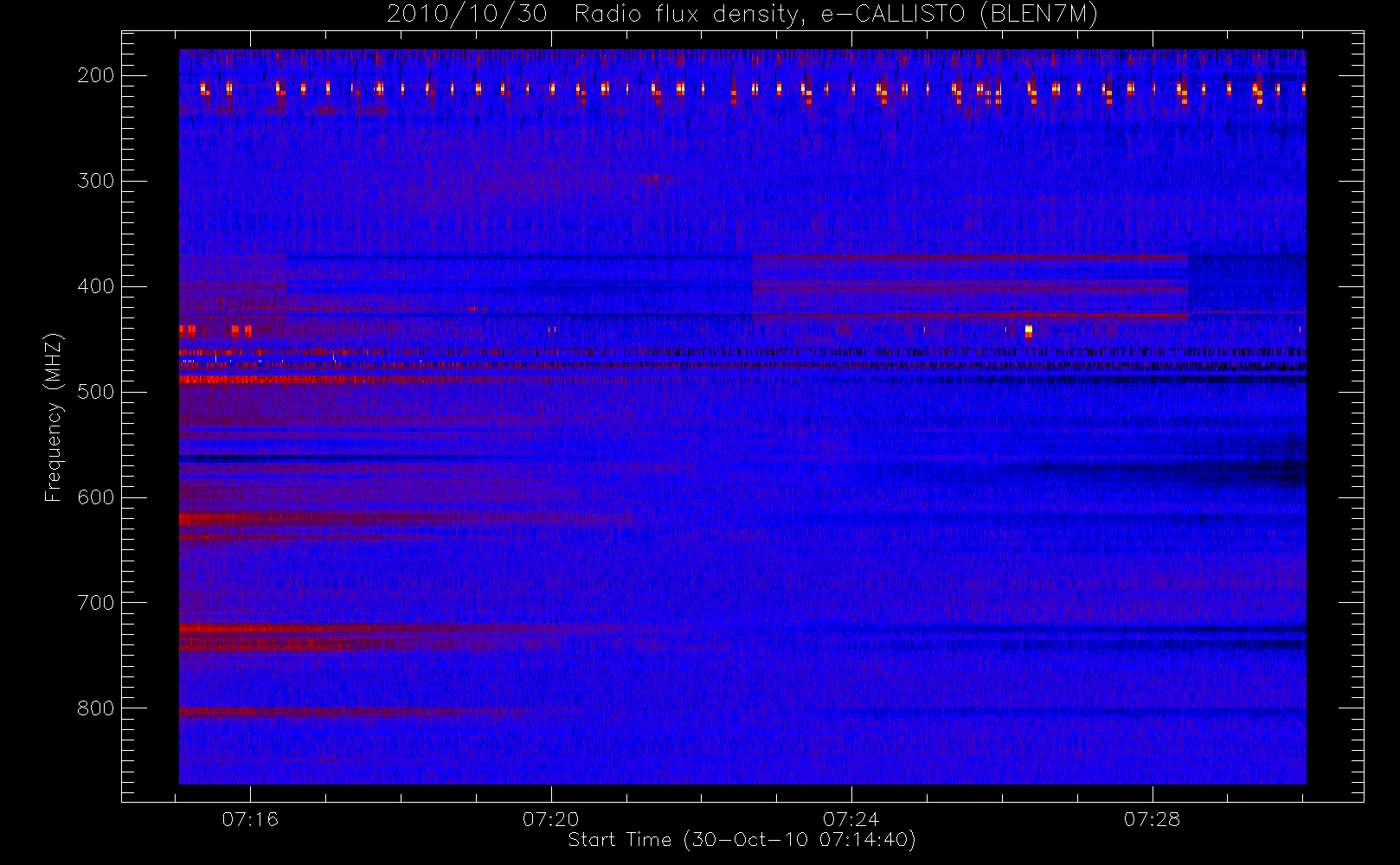Click the plot title '2010/10/30 Radio flux density, e-CALLISTO (BLEN7M)'
The height and width of the screenshot is (865, 1400).
click(742, 15)
